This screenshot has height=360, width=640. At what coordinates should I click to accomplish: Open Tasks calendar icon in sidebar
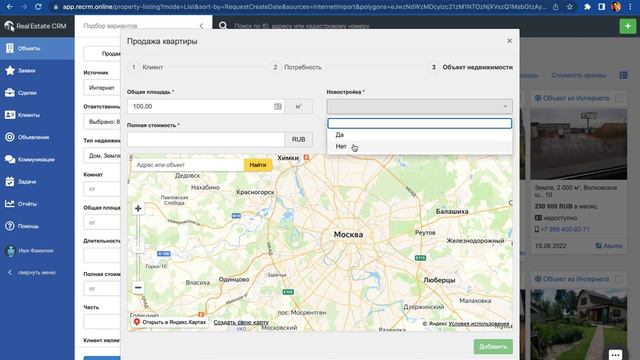click(10, 182)
